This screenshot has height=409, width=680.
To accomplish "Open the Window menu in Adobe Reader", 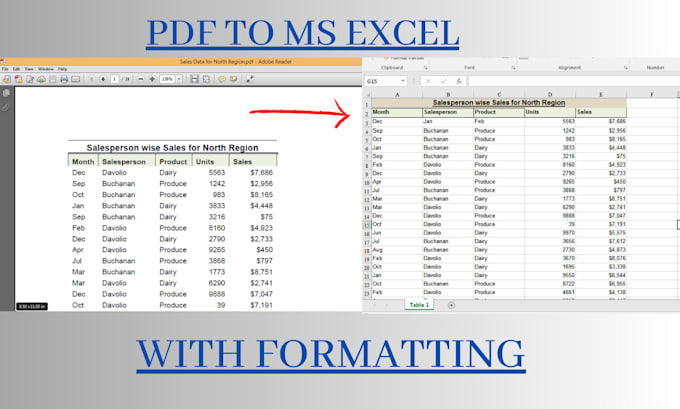I will click(x=46, y=69).
